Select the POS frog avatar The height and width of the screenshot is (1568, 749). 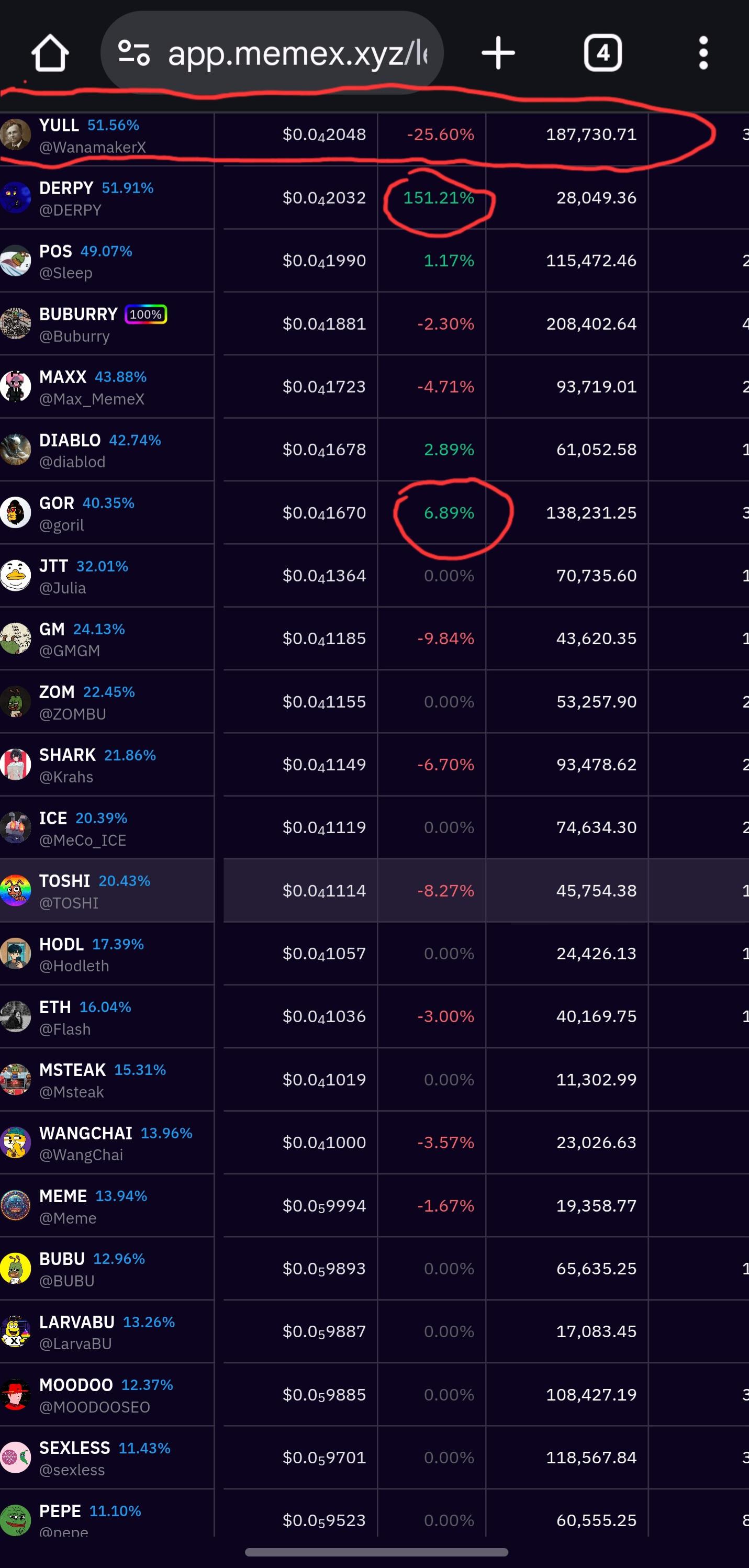(x=15, y=261)
